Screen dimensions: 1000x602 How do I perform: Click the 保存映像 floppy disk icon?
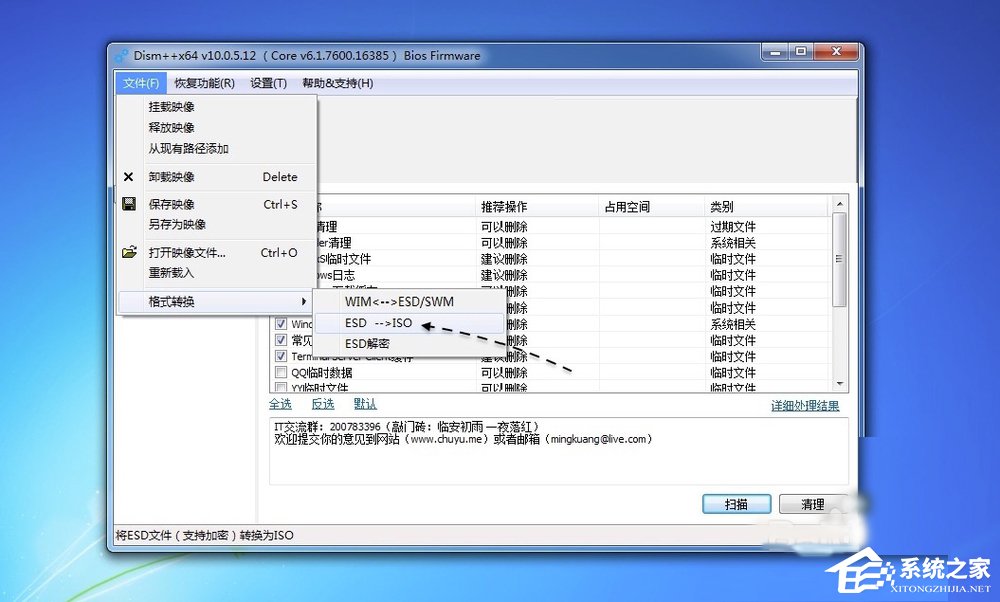coord(128,204)
